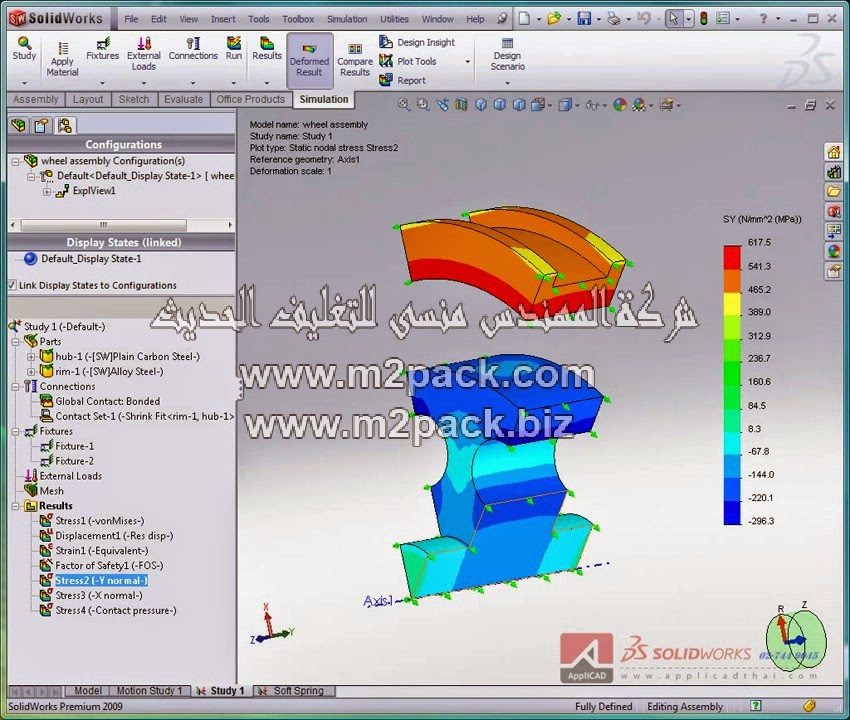The image size is (850, 720).
Task: Click the Save toolbar icon
Action: (x=584, y=19)
